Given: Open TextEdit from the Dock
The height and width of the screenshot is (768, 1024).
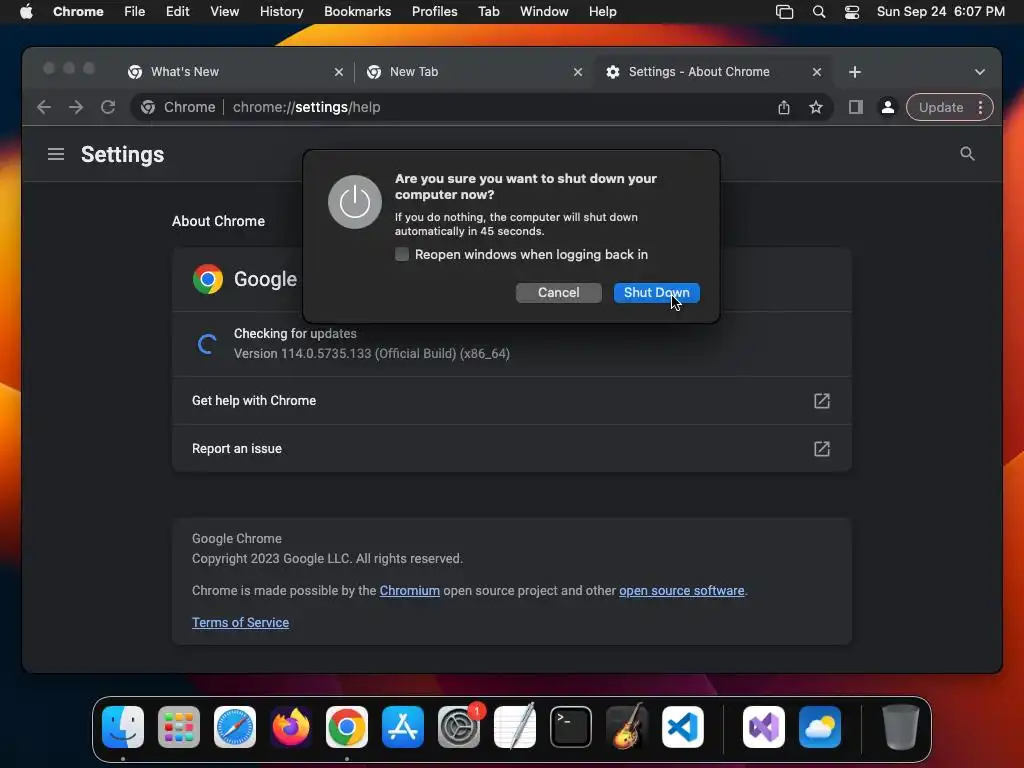Looking at the screenshot, I should point(515,727).
